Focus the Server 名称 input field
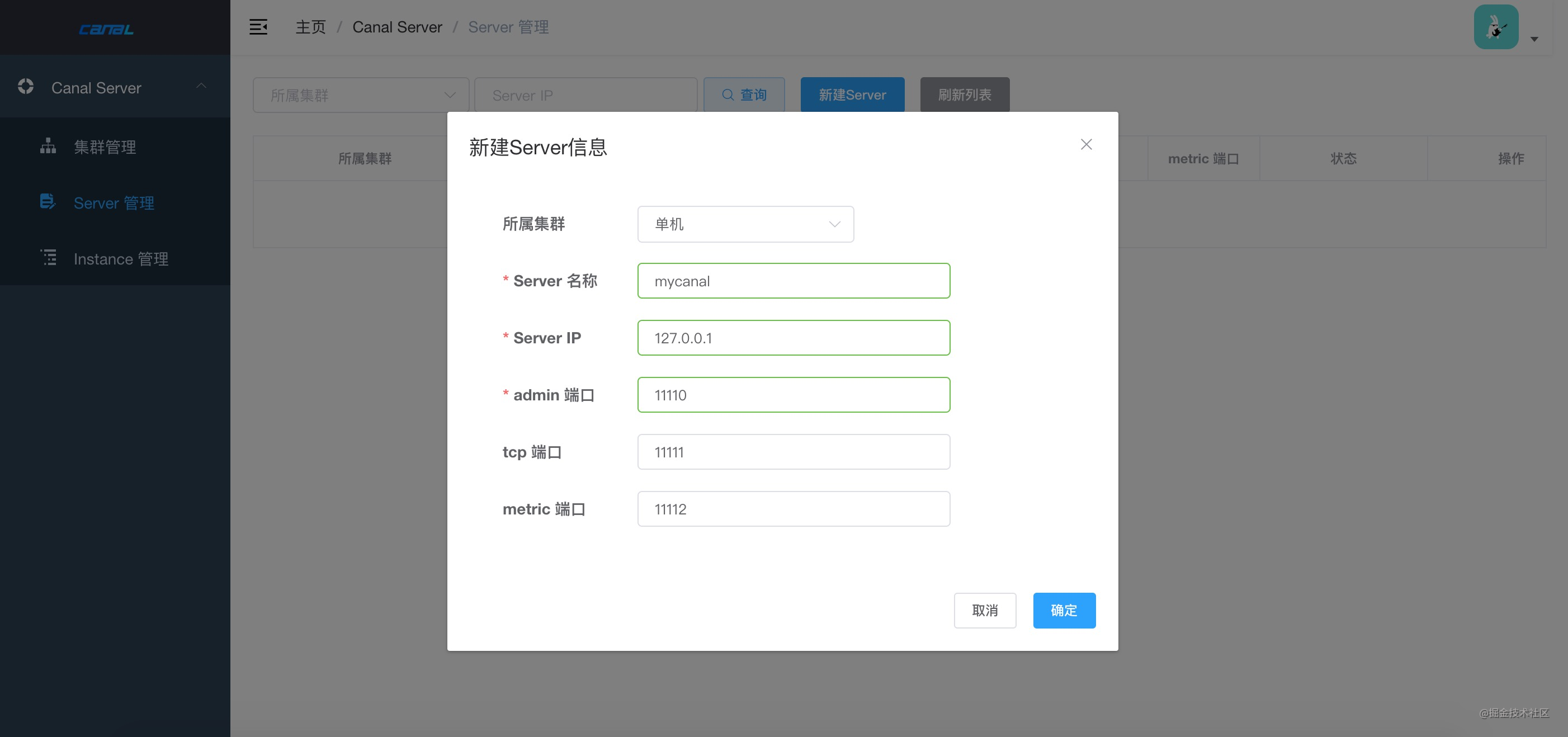Viewport: 1568px width, 737px height. click(x=793, y=281)
